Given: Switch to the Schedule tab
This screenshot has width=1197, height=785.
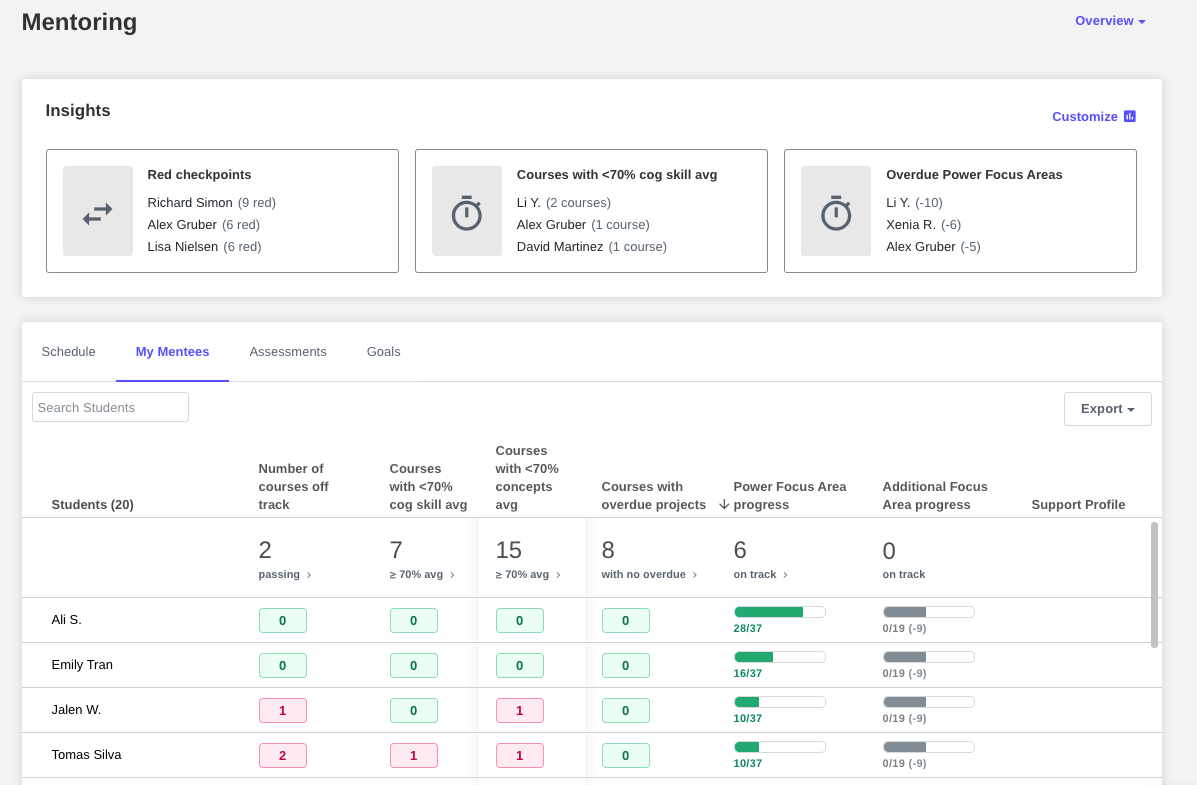Looking at the screenshot, I should pos(68,352).
